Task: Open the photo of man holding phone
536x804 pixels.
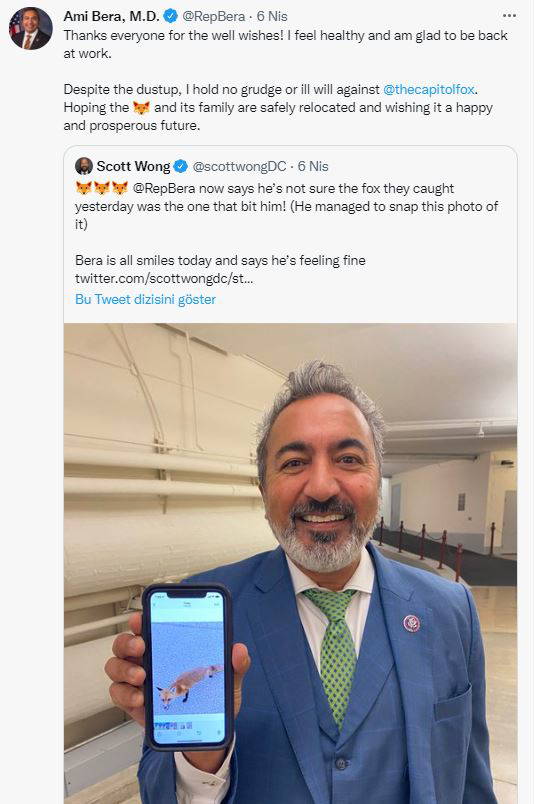Action: 290,563
